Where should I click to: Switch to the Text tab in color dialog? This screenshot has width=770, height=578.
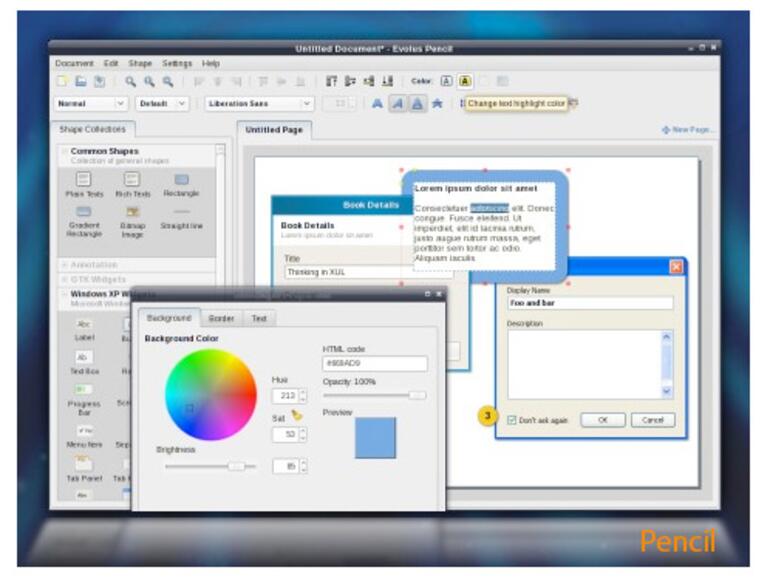point(259,318)
